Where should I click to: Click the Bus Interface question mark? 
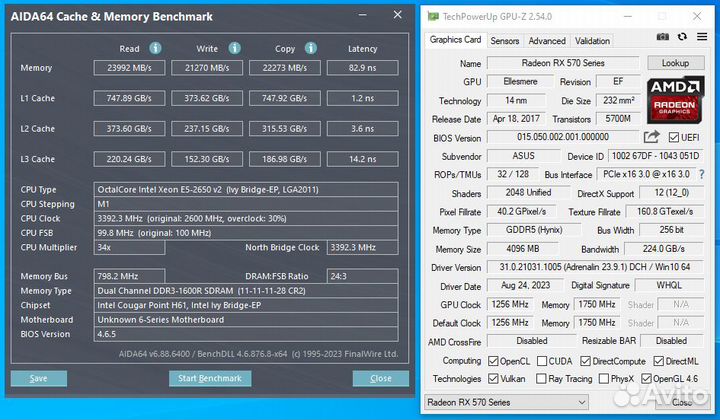(x=701, y=174)
